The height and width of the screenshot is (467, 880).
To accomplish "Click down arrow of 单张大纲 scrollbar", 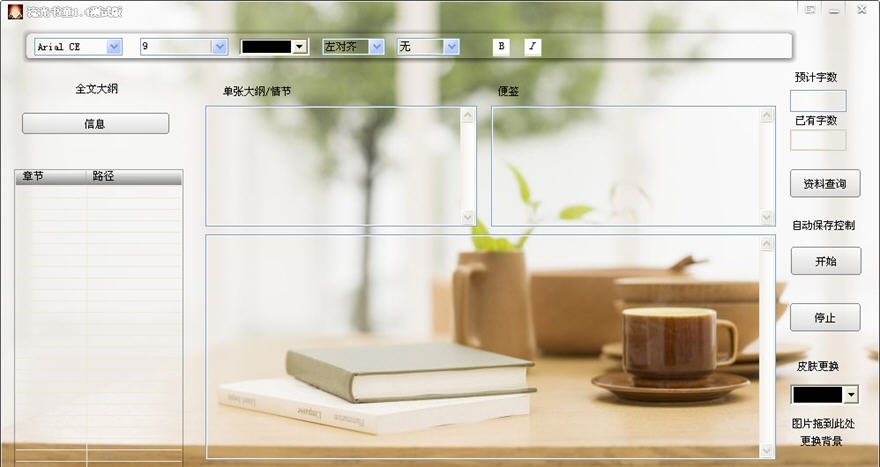I will (x=468, y=217).
